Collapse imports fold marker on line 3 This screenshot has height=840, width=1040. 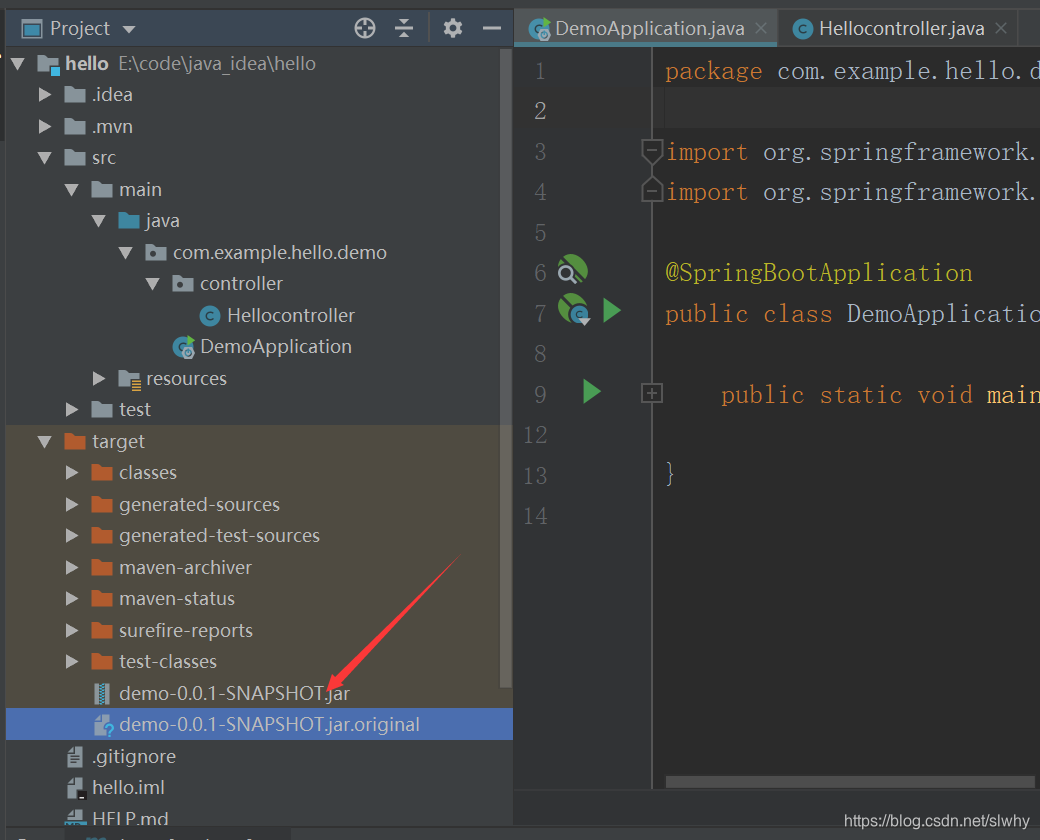click(x=652, y=152)
